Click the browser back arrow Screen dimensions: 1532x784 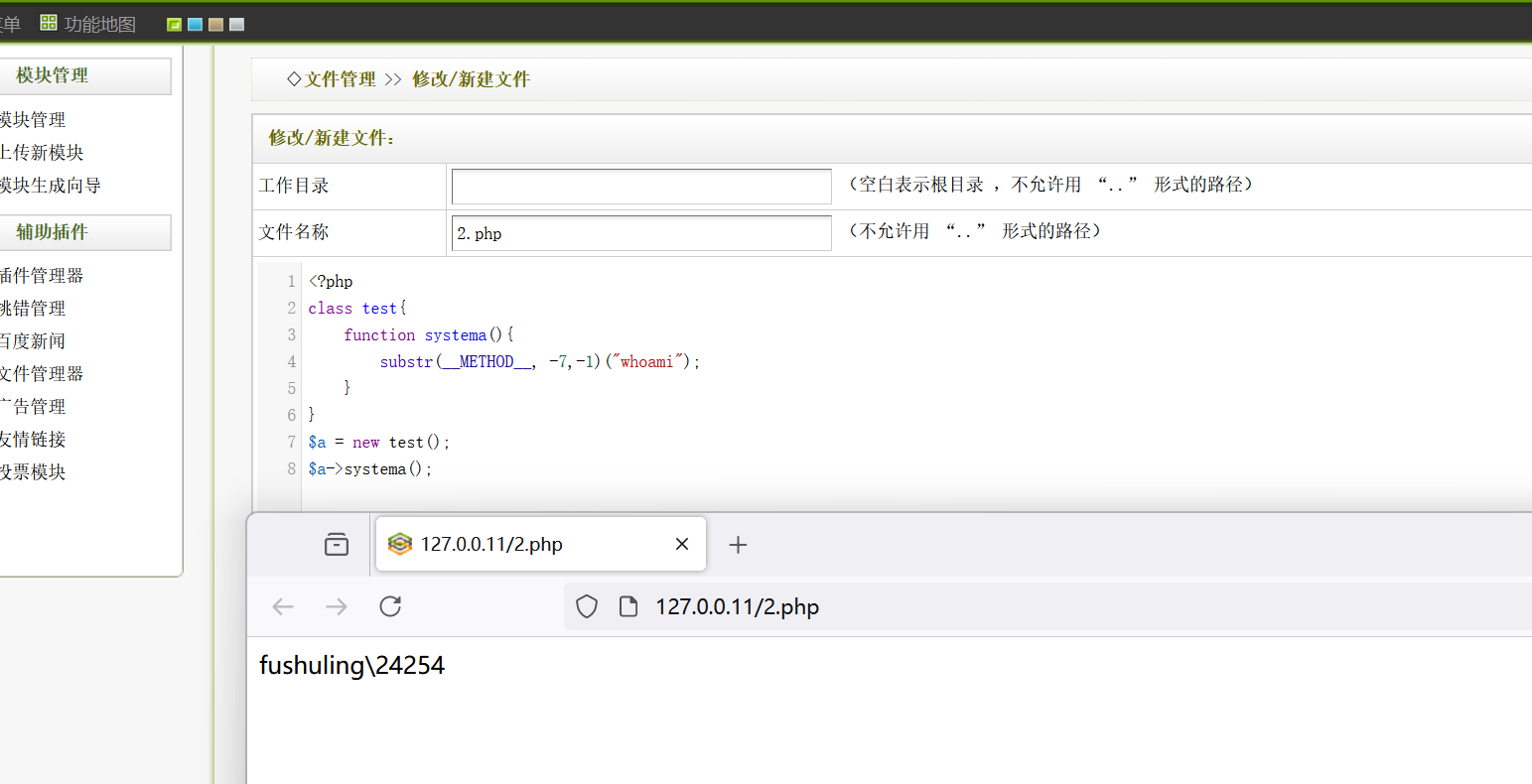(x=283, y=606)
